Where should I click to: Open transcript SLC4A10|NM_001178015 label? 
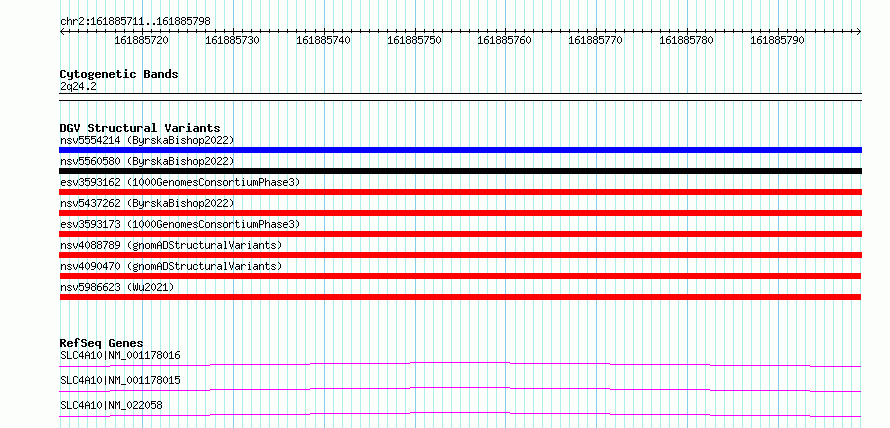click(120, 380)
